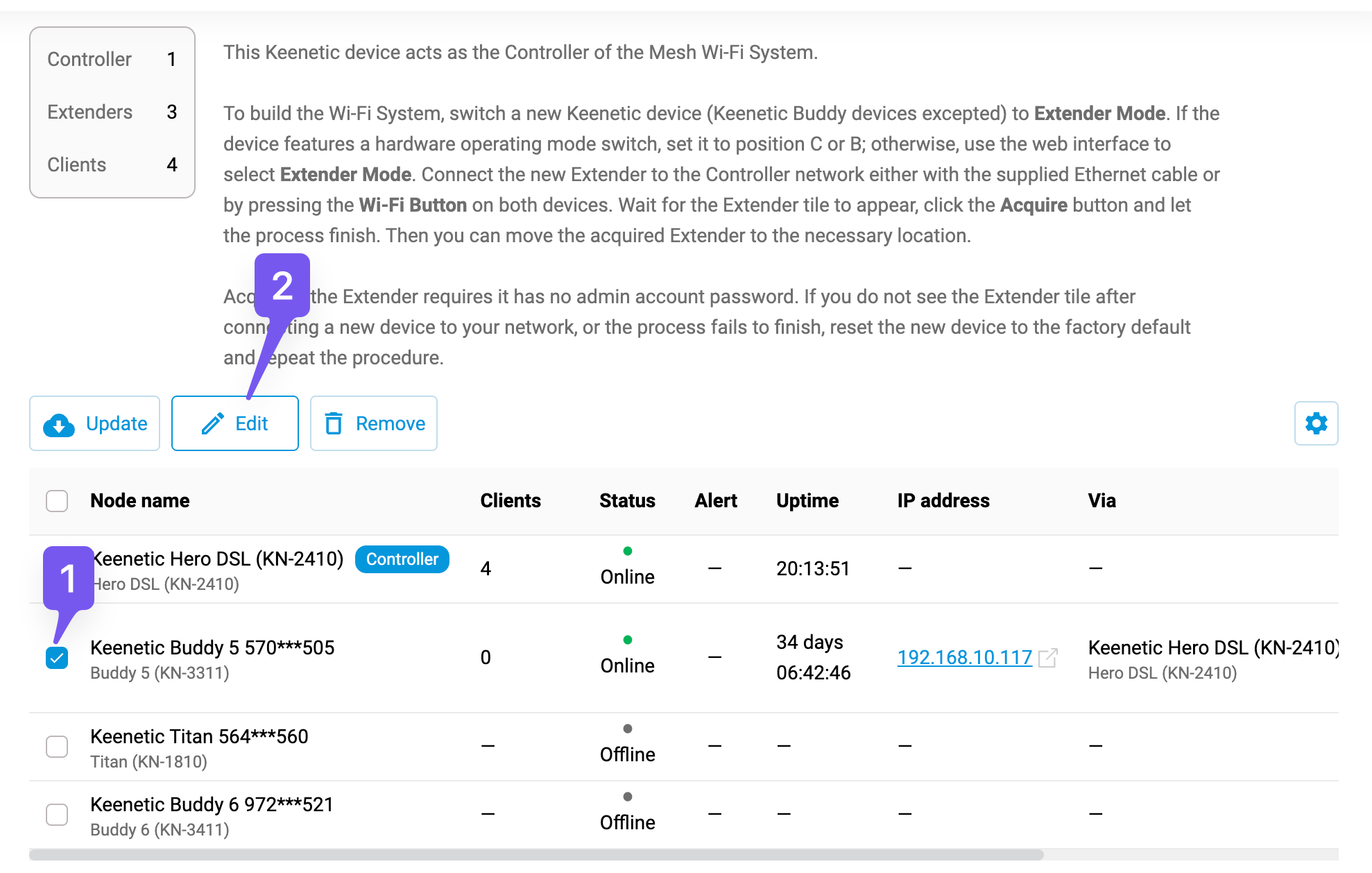
Task: Click gray Offline dot for Keenetic Titan
Action: pyautogui.click(x=627, y=729)
